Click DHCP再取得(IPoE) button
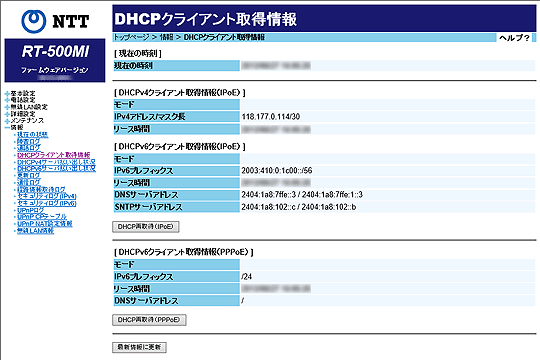This screenshot has height=360, width=540. 146,227
